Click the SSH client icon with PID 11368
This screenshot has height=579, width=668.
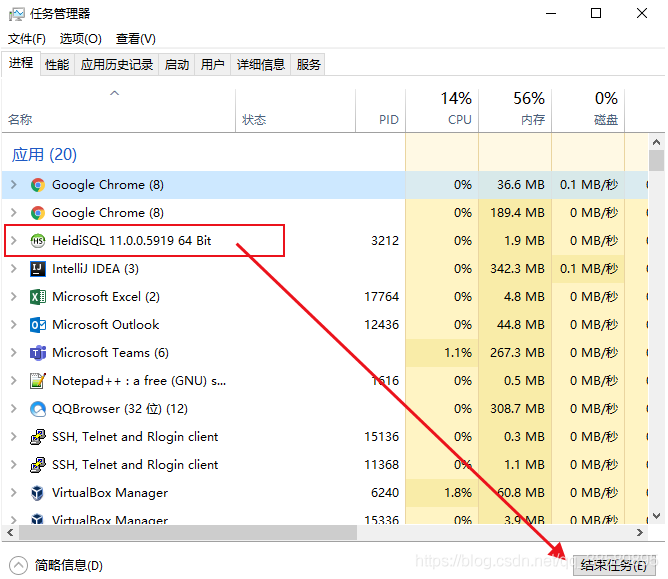[38, 465]
